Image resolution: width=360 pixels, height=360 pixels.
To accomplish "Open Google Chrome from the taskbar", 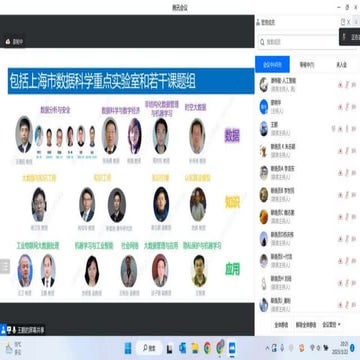I will coord(207,348).
